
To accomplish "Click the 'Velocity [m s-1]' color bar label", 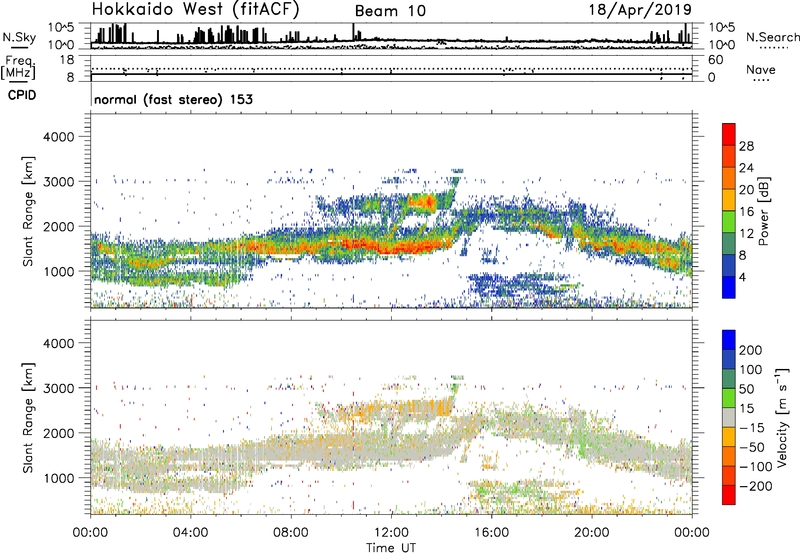I will (782, 417).
